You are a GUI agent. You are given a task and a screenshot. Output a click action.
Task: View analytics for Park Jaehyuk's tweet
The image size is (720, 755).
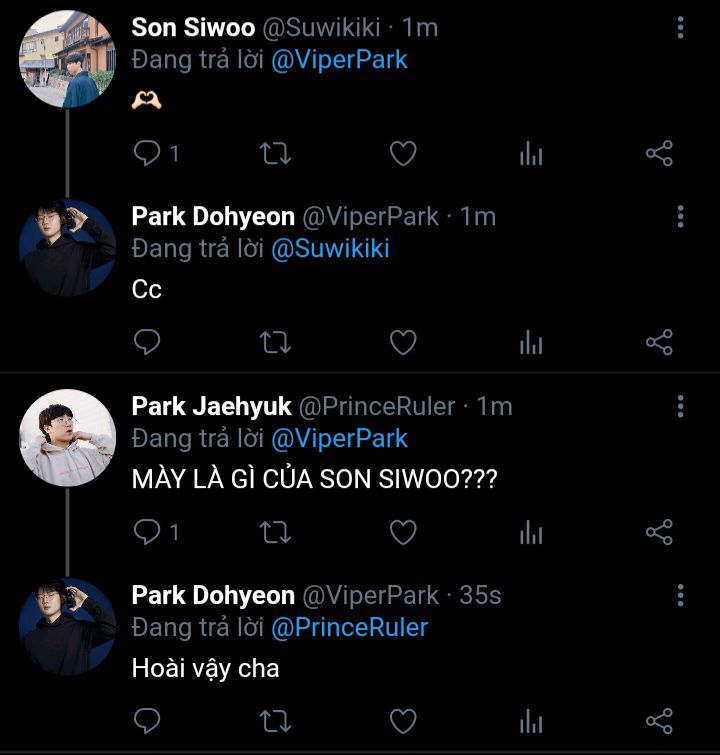pyautogui.click(x=531, y=532)
